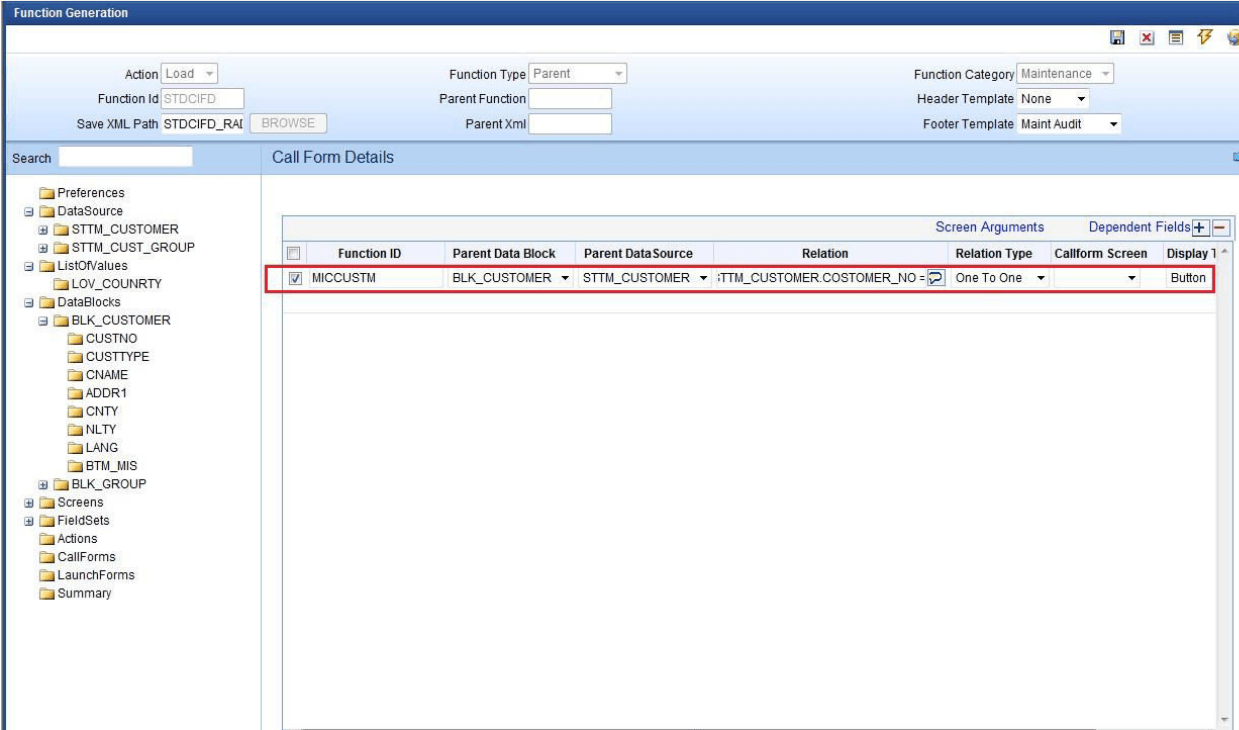This screenshot has height=730, width=1239.
Task: Open the Callform Screen dropdown
Action: 1098,278
